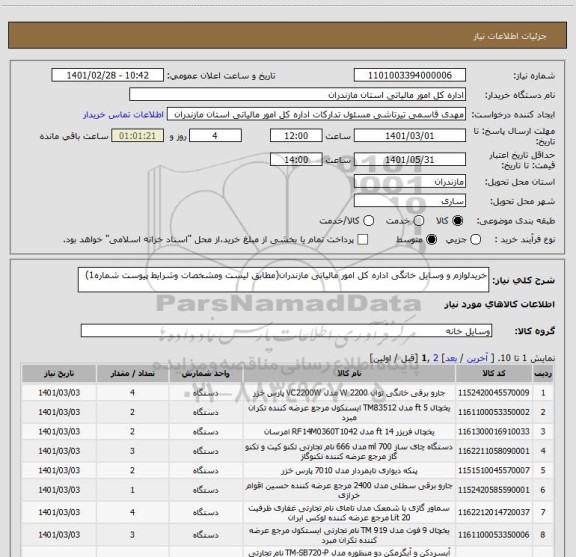
Task: Click the bucket vacuum model 2400 item name
Action: pyautogui.click(x=349, y=490)
